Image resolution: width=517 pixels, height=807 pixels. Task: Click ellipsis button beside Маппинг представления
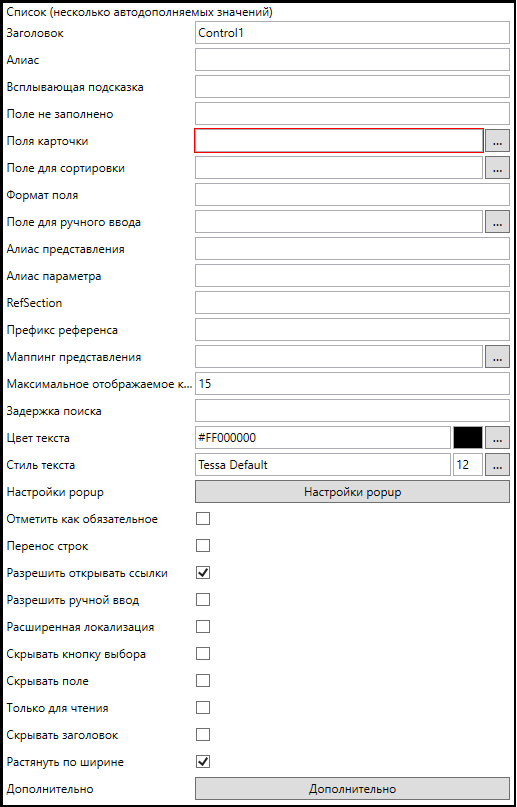point(497,357)
